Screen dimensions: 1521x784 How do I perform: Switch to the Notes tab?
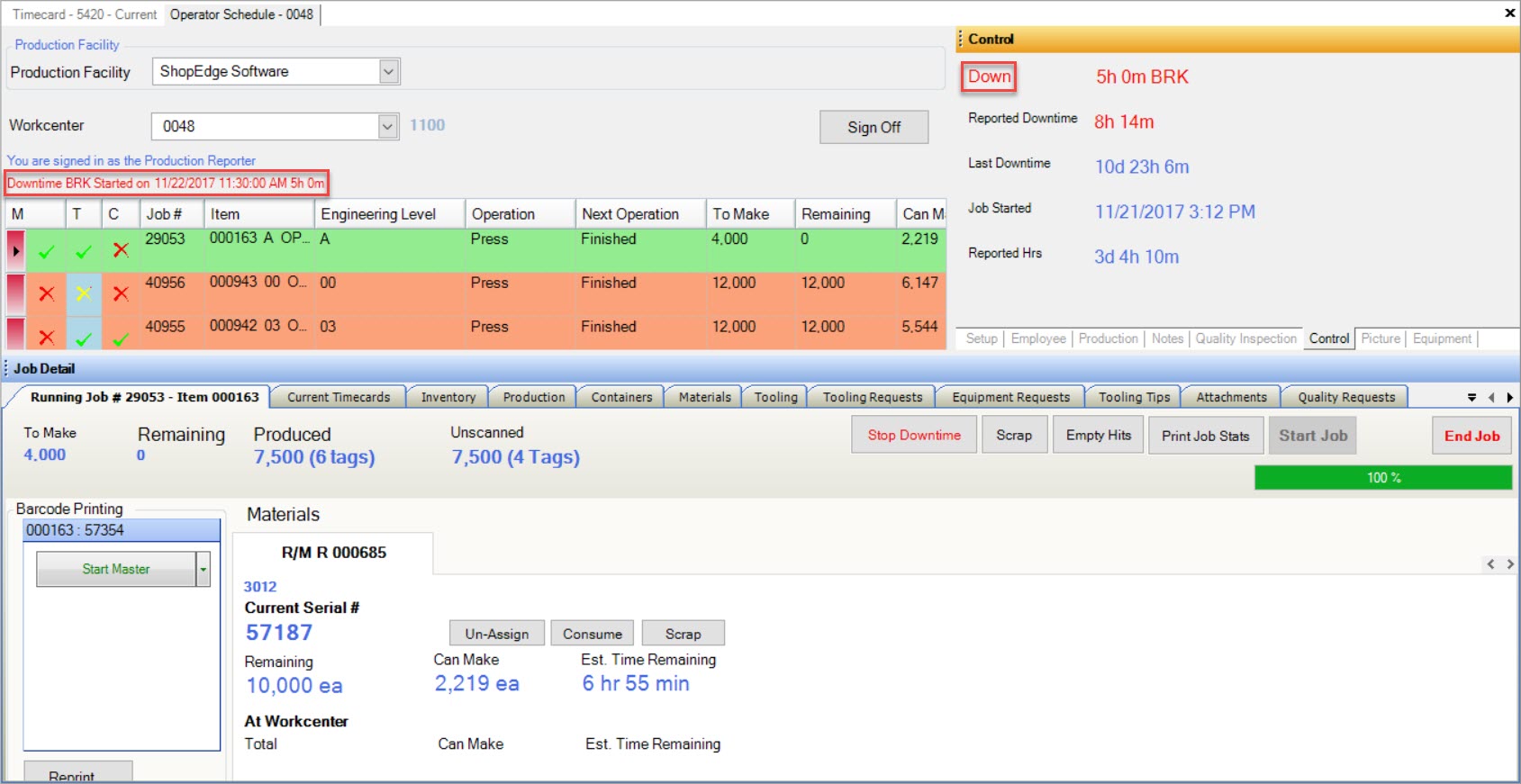click(1167, 338)
